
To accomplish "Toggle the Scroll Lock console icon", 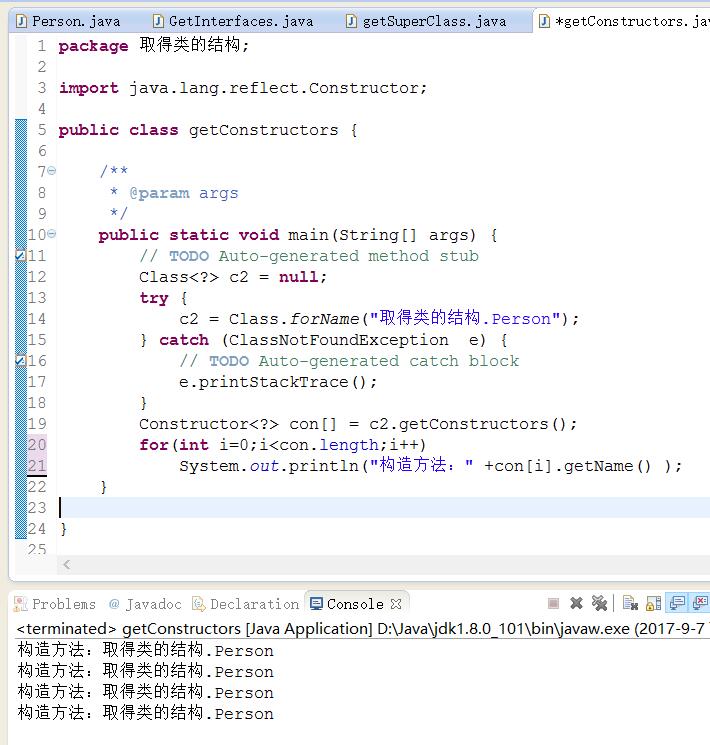I will click(653, 603).
